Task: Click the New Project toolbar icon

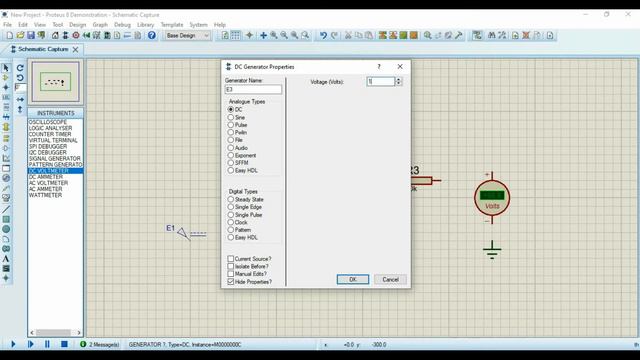Action: (x=10, y=36)
